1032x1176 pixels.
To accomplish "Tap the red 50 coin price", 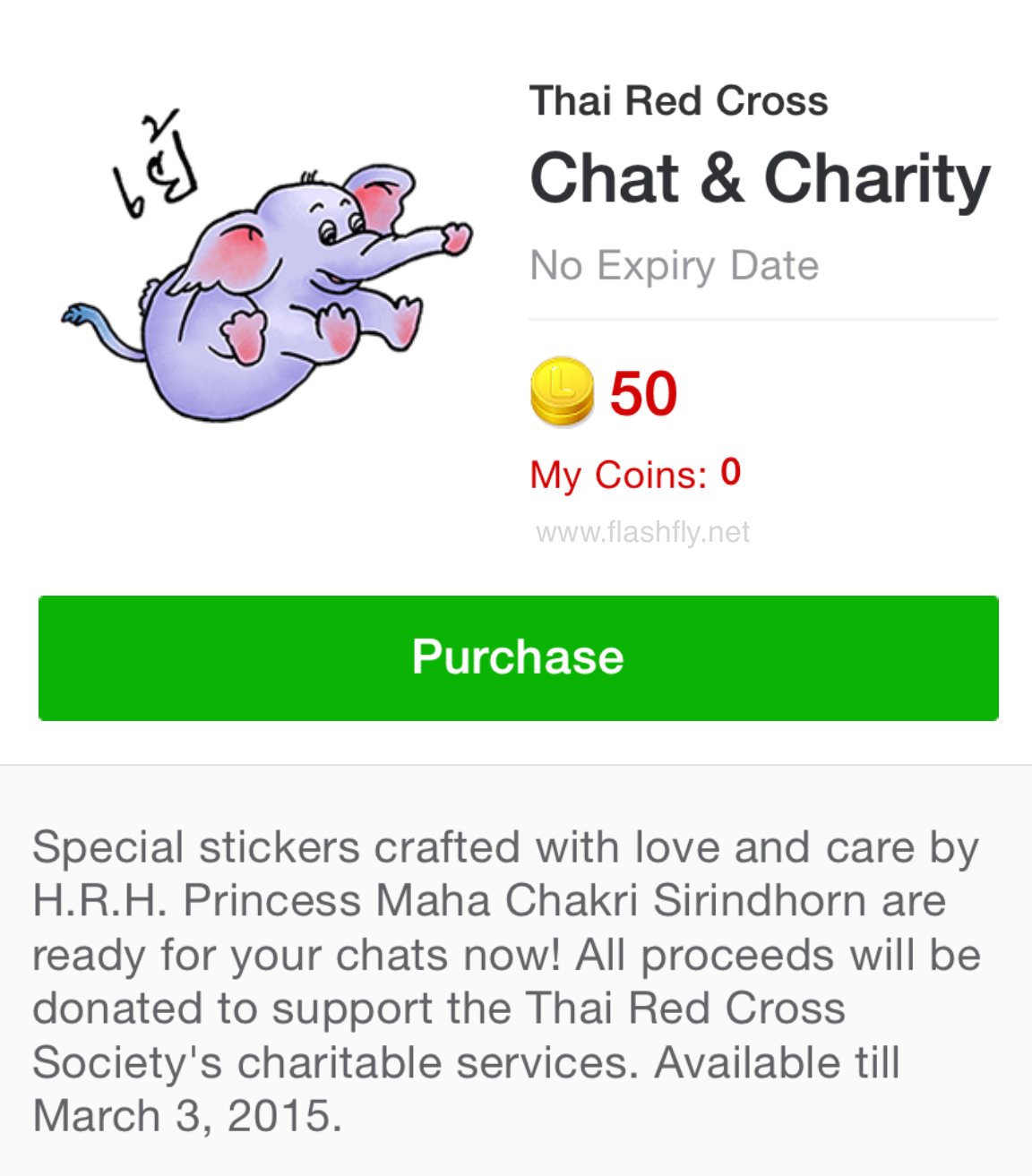I will tap(643, 393).
